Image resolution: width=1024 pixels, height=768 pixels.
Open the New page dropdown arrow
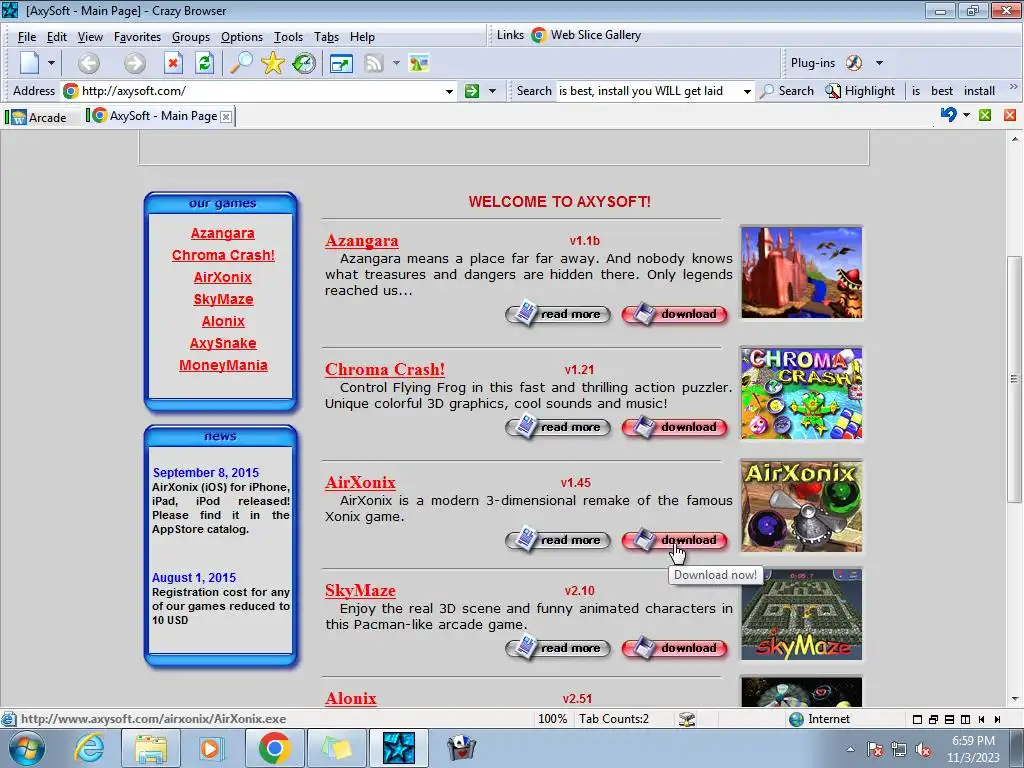click(51, 63)
